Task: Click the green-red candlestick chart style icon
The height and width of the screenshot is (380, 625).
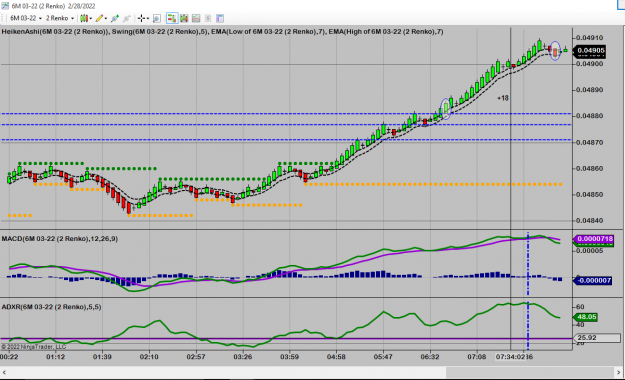Action: pos(84,18)
